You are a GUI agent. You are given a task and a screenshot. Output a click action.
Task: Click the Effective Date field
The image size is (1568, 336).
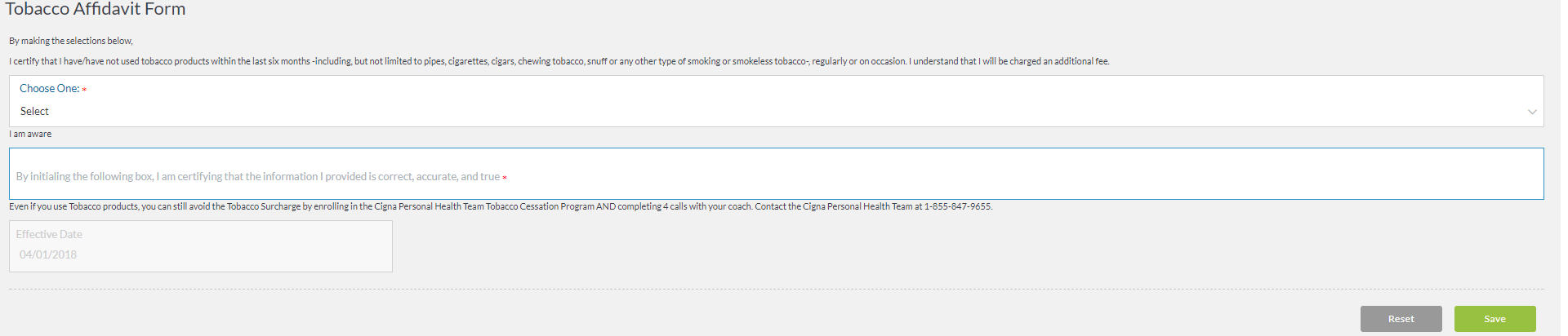[x=200, y=246]
